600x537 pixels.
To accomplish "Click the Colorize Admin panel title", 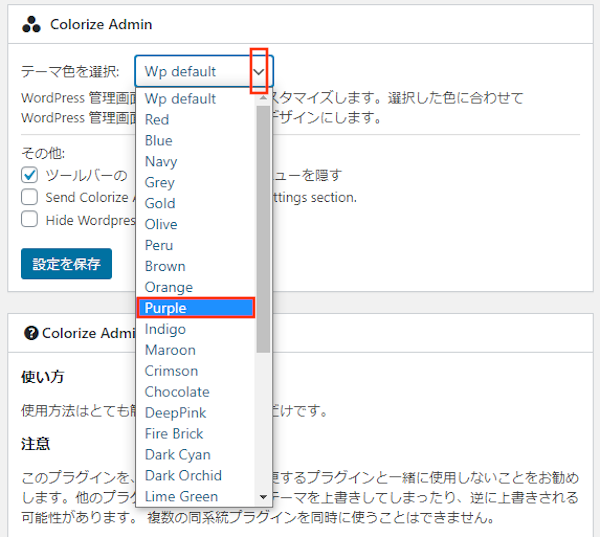I will click(x=101, y=24).
